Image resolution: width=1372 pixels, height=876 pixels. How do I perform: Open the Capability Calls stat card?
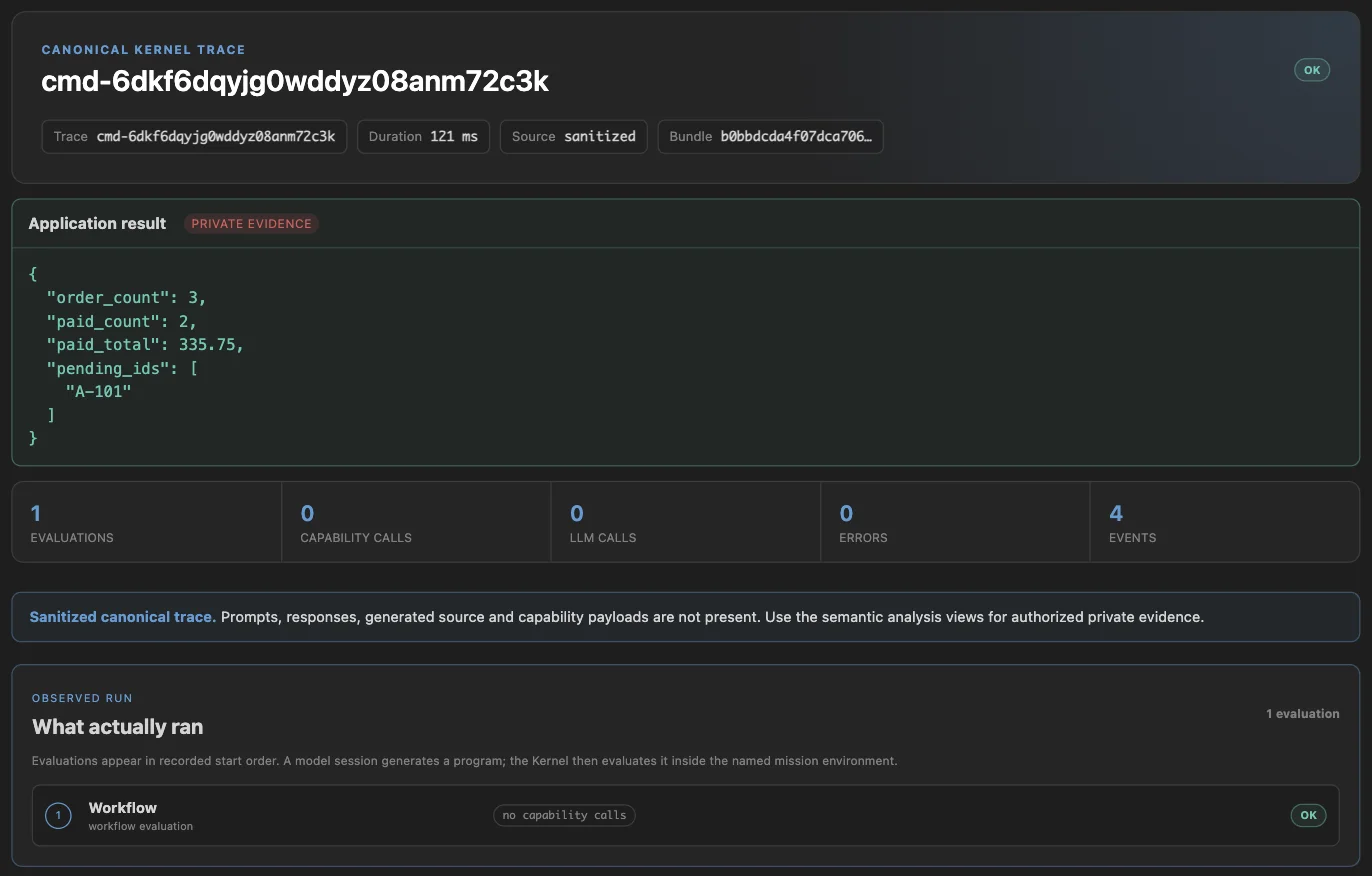coord(416,522)
